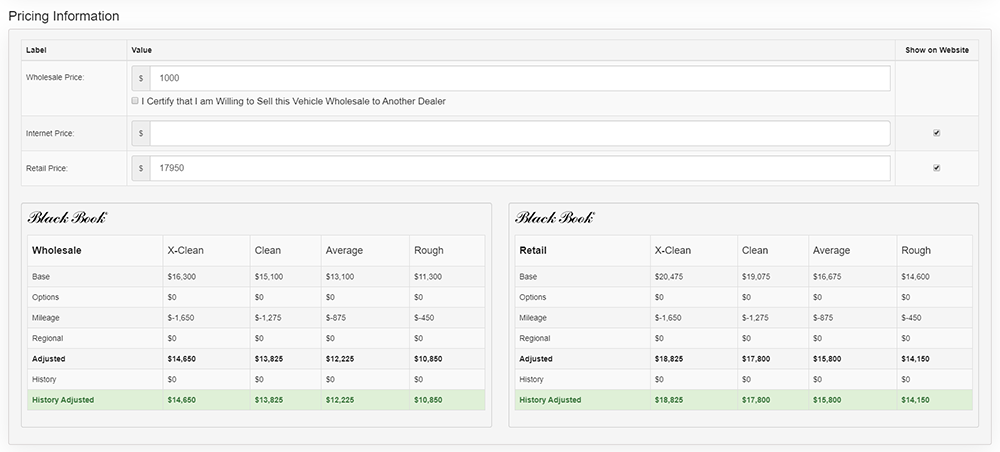Click Retail Rough mileage $-450
1000x452 pixels.
click(x=911, y=317)
